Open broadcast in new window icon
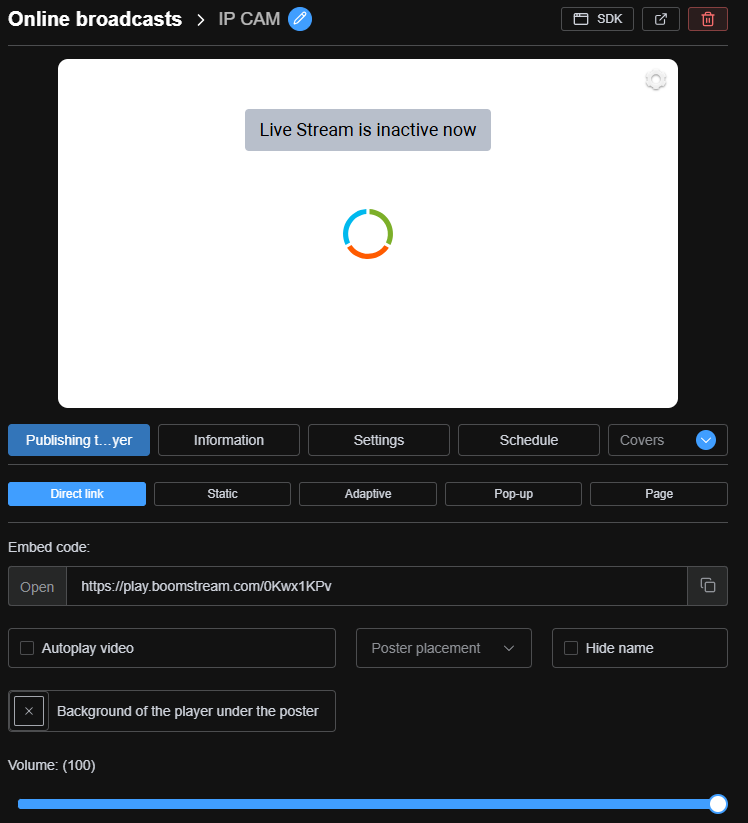Screen dimensions: 748x823 pyautogui.click(x=661, y=19)
